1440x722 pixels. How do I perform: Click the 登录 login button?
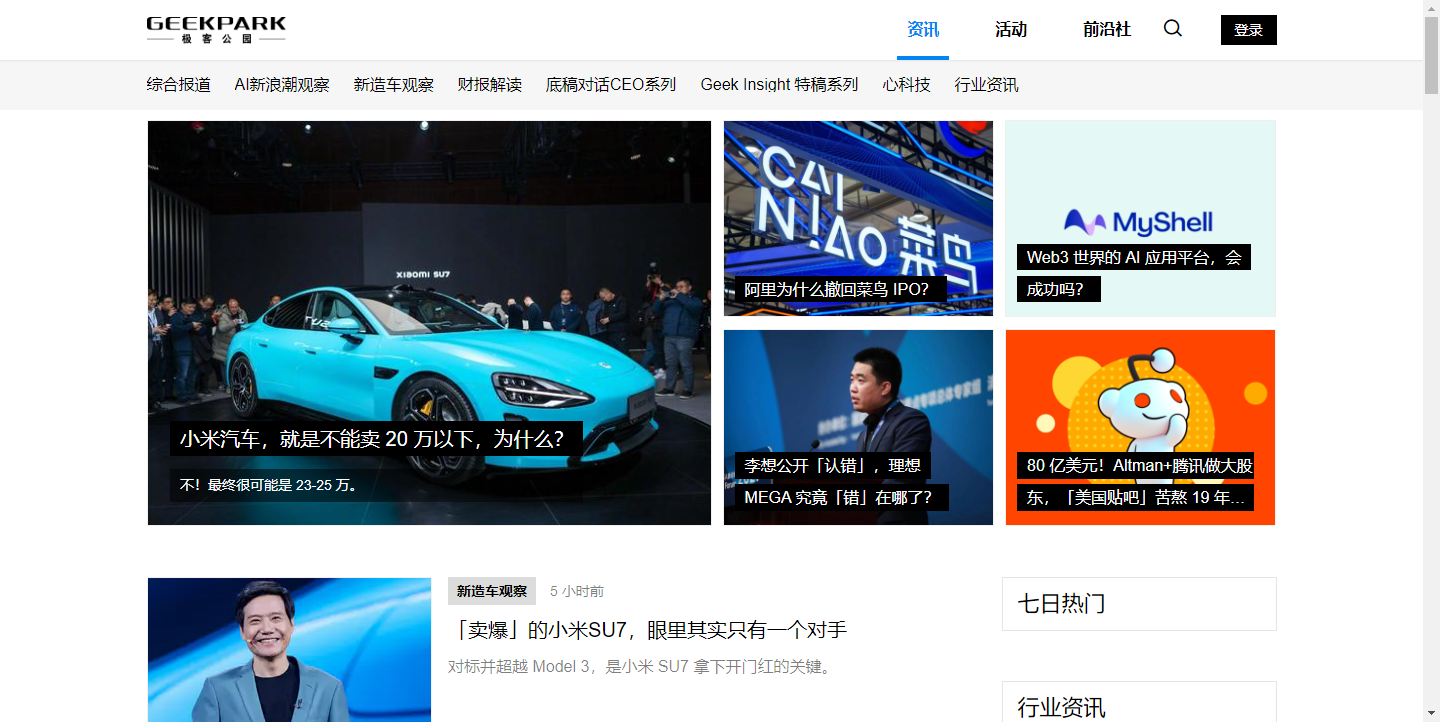pos(1249,30)
